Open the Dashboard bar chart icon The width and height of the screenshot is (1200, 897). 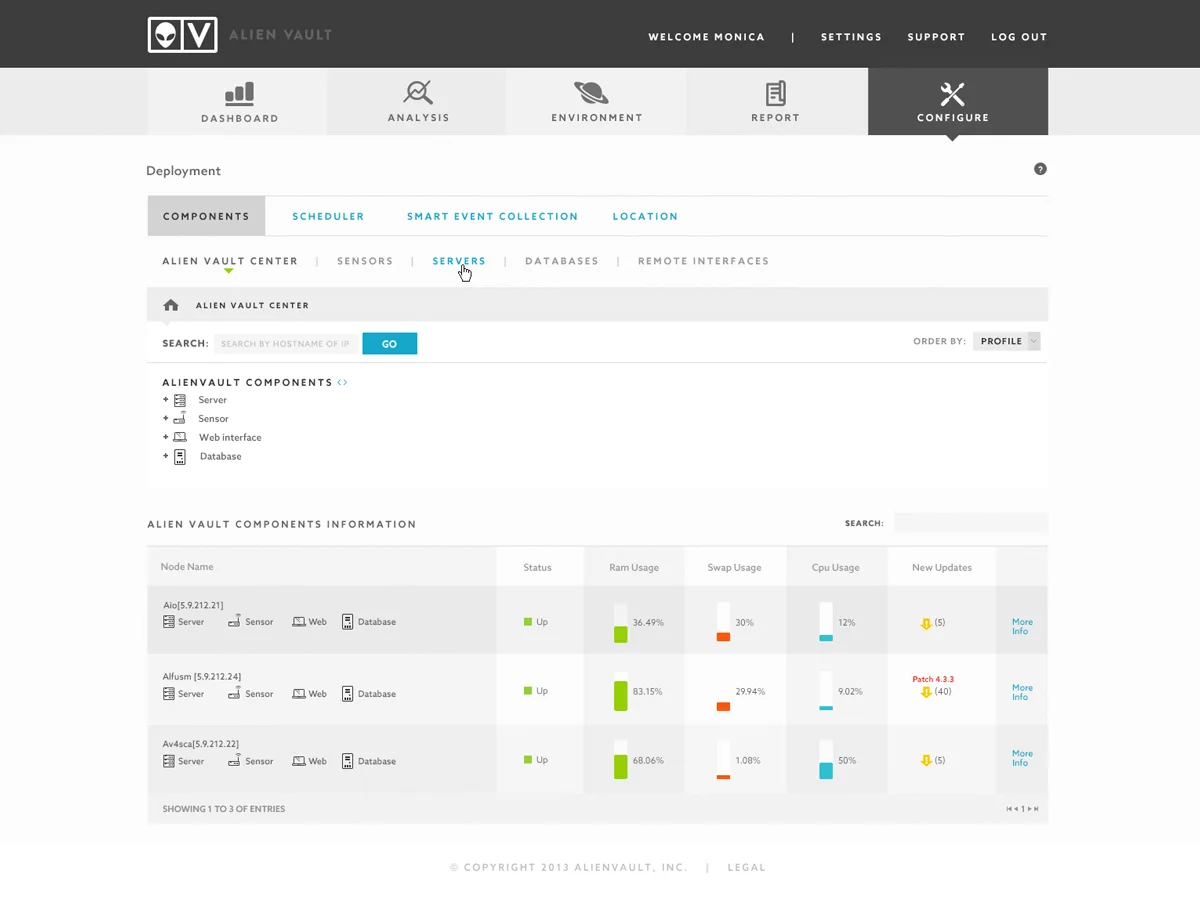click(239, 94)
